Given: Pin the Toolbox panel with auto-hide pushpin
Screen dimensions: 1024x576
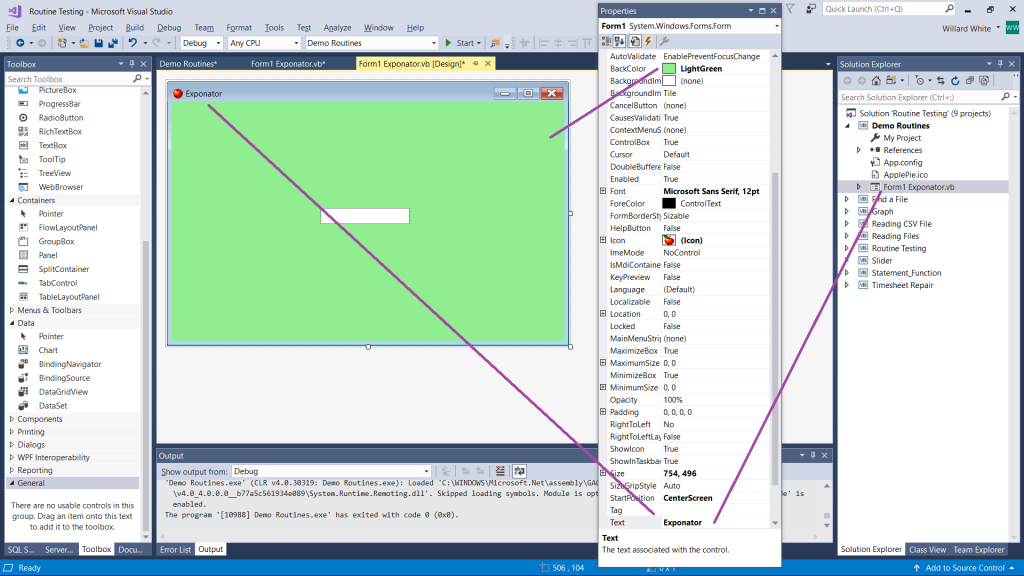Looking at the screenshot, I should (134, 64).
